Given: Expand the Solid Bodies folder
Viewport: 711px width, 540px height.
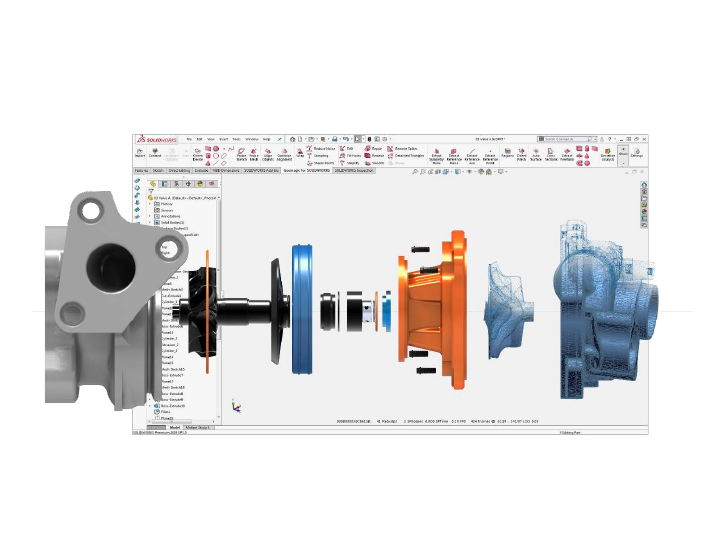Looking at the screenshot, I should pyautogui.click(x=150, y=222).
